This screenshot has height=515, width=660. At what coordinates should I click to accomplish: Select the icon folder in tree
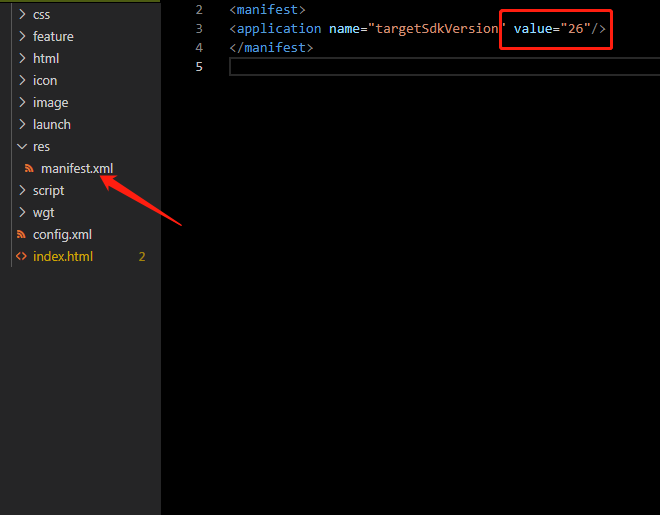coord(45,80)
